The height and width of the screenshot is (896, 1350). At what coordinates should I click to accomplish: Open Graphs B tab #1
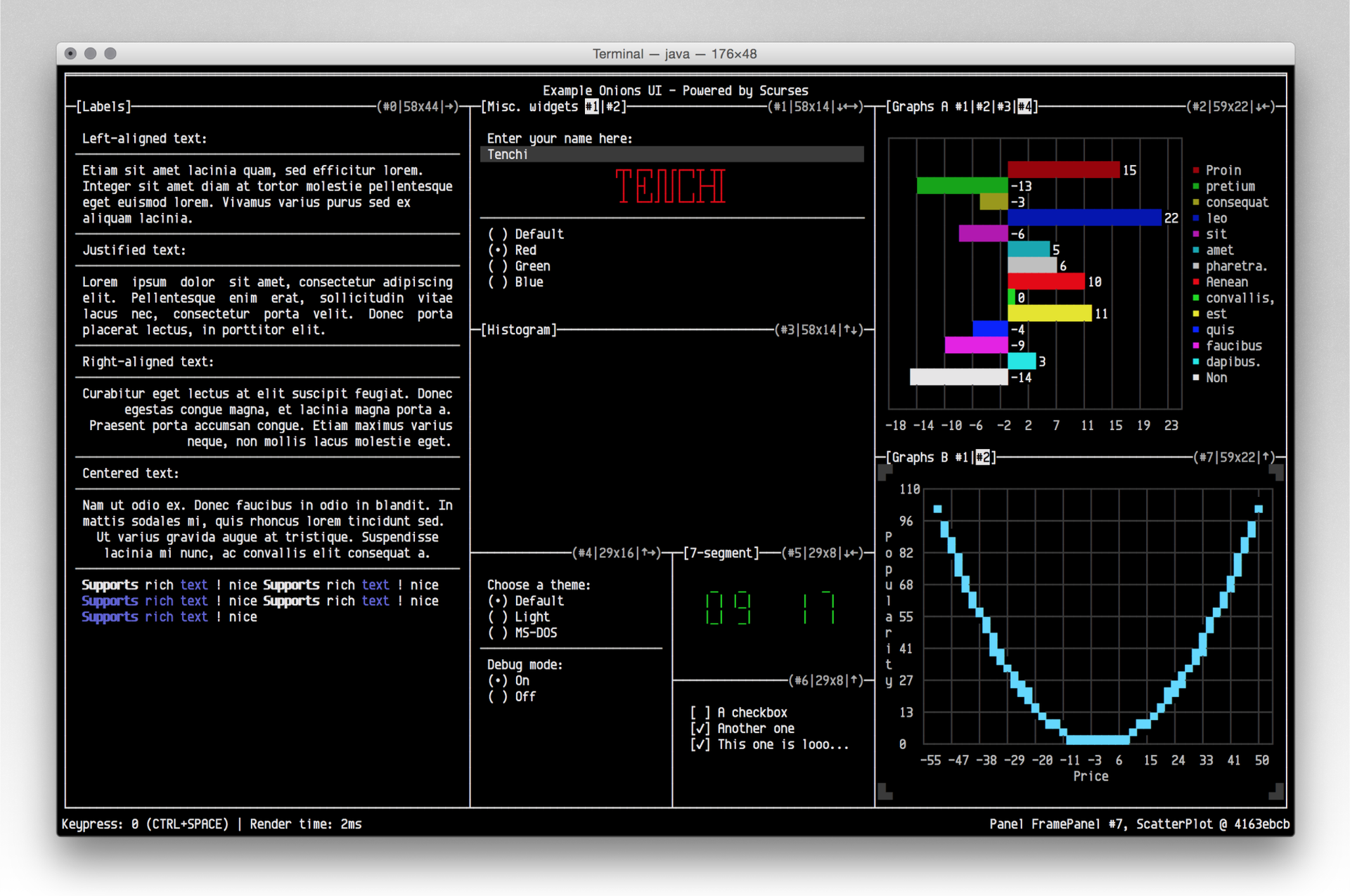pyautogui.click(x=962, y=457)
